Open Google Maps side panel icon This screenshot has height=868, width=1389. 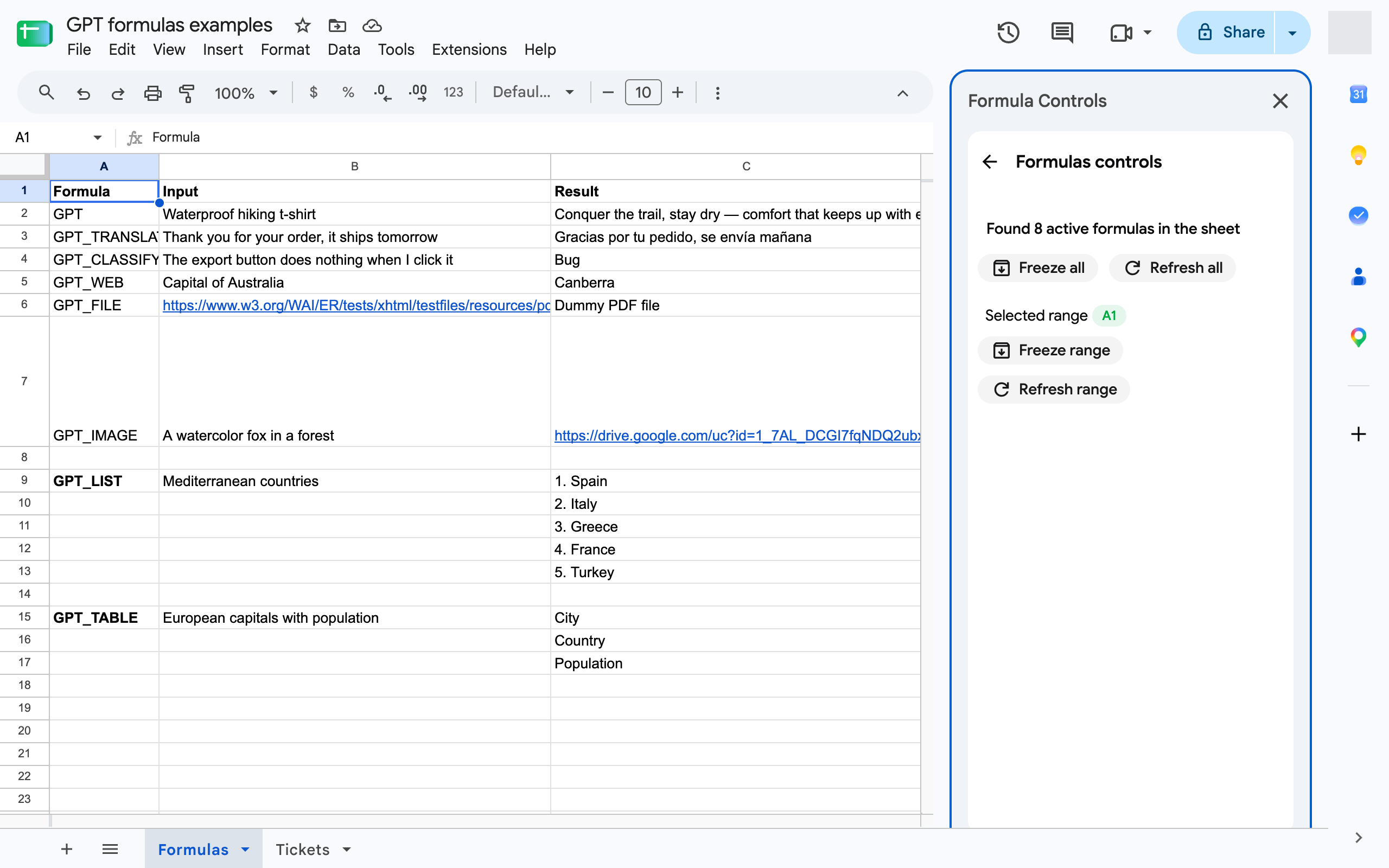[1358, 337]
